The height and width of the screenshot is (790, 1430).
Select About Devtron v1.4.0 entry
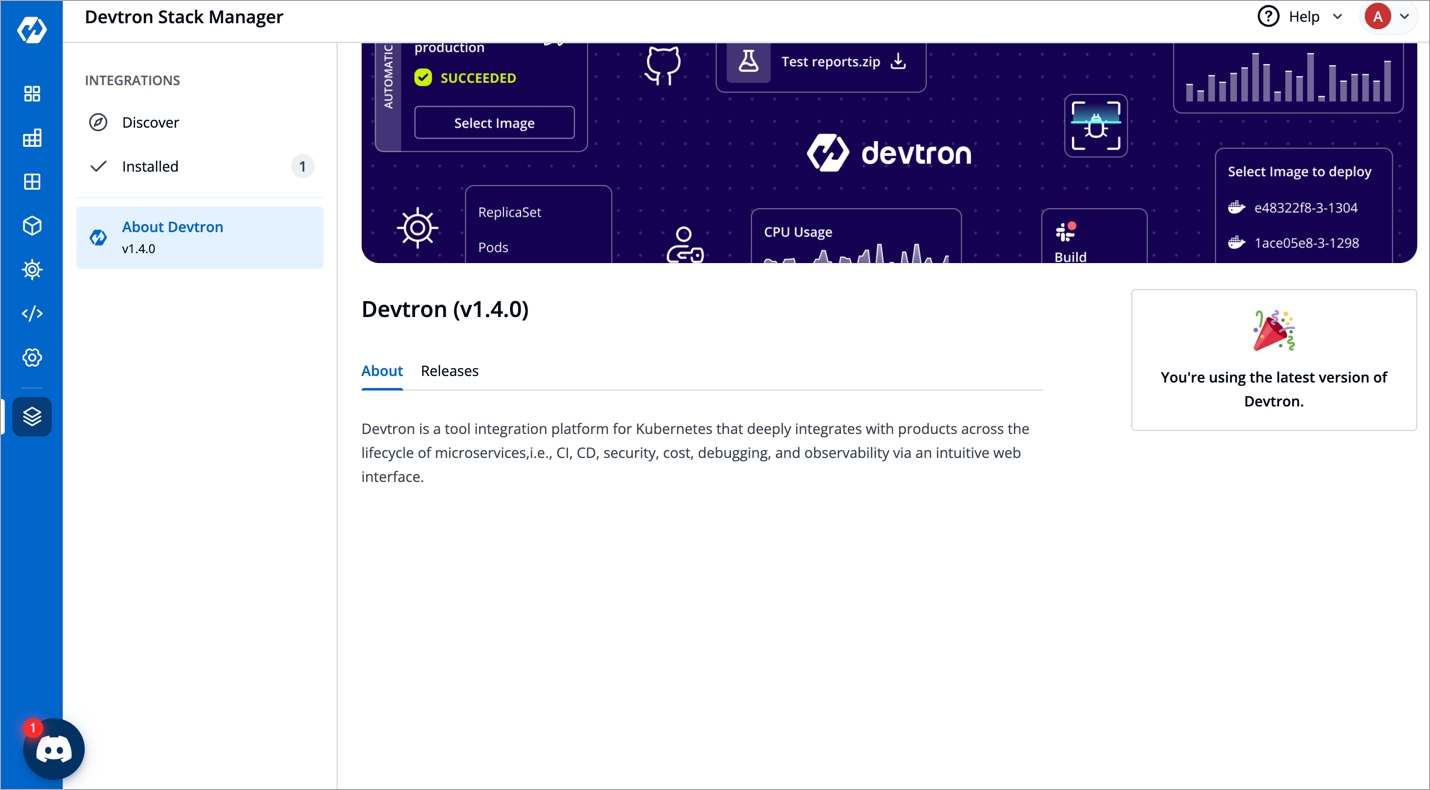(x=199, y=237)
